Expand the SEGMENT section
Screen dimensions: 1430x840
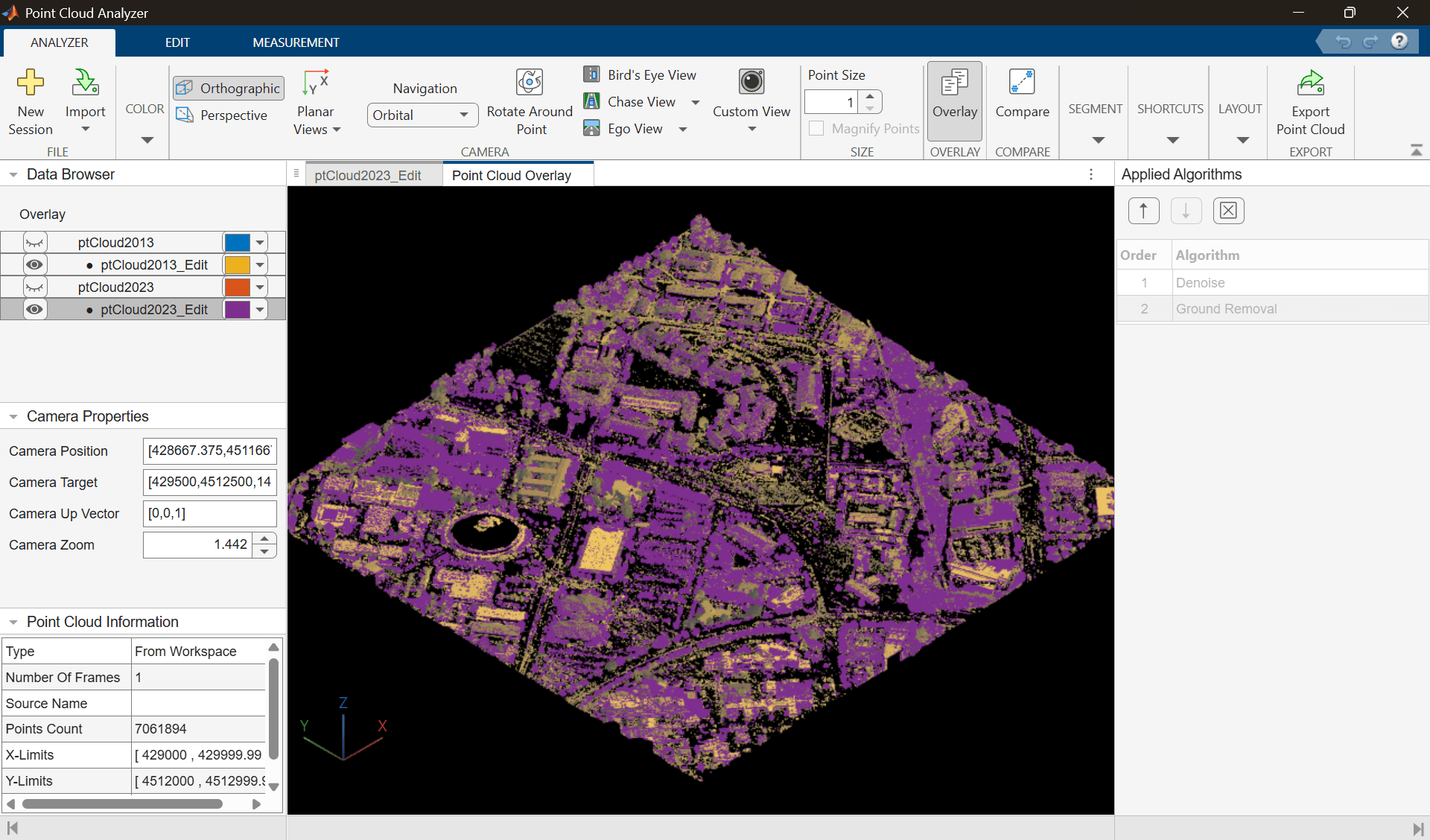[x=1098, y=140]
